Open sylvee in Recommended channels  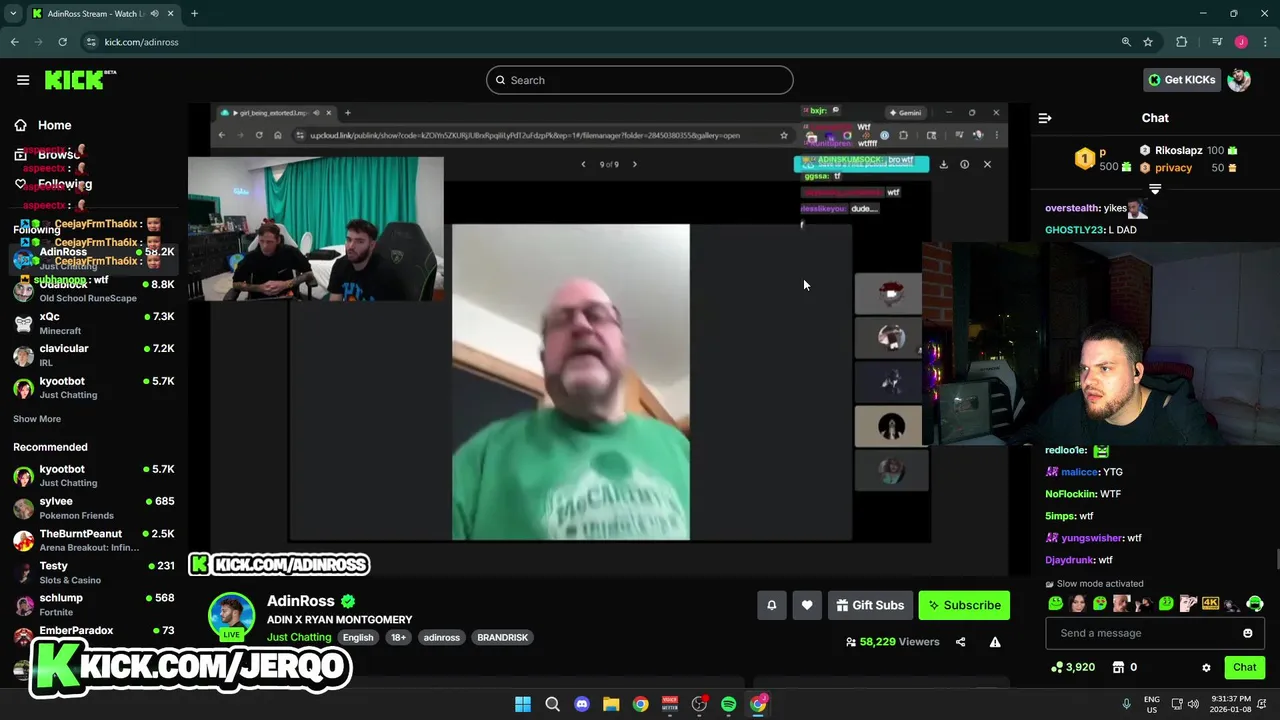(x=94, y=508)
